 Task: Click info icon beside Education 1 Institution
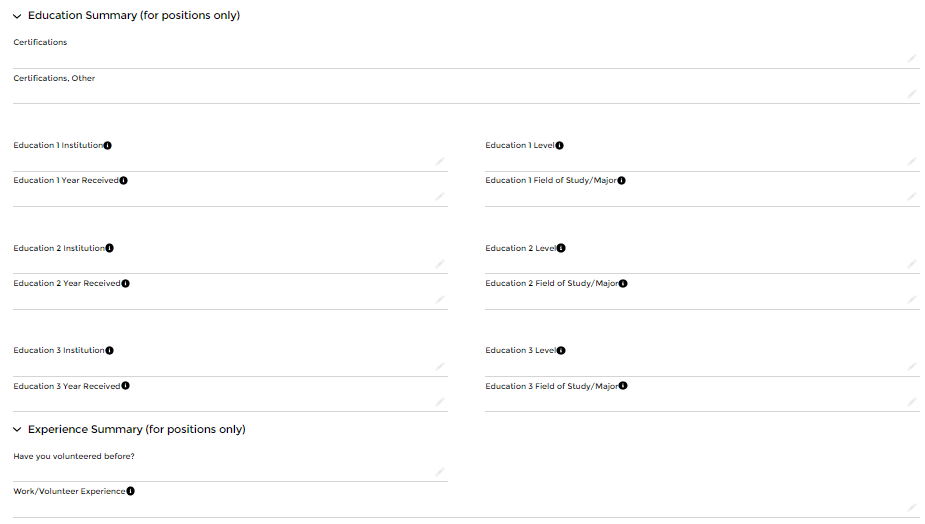pos(108,145)
